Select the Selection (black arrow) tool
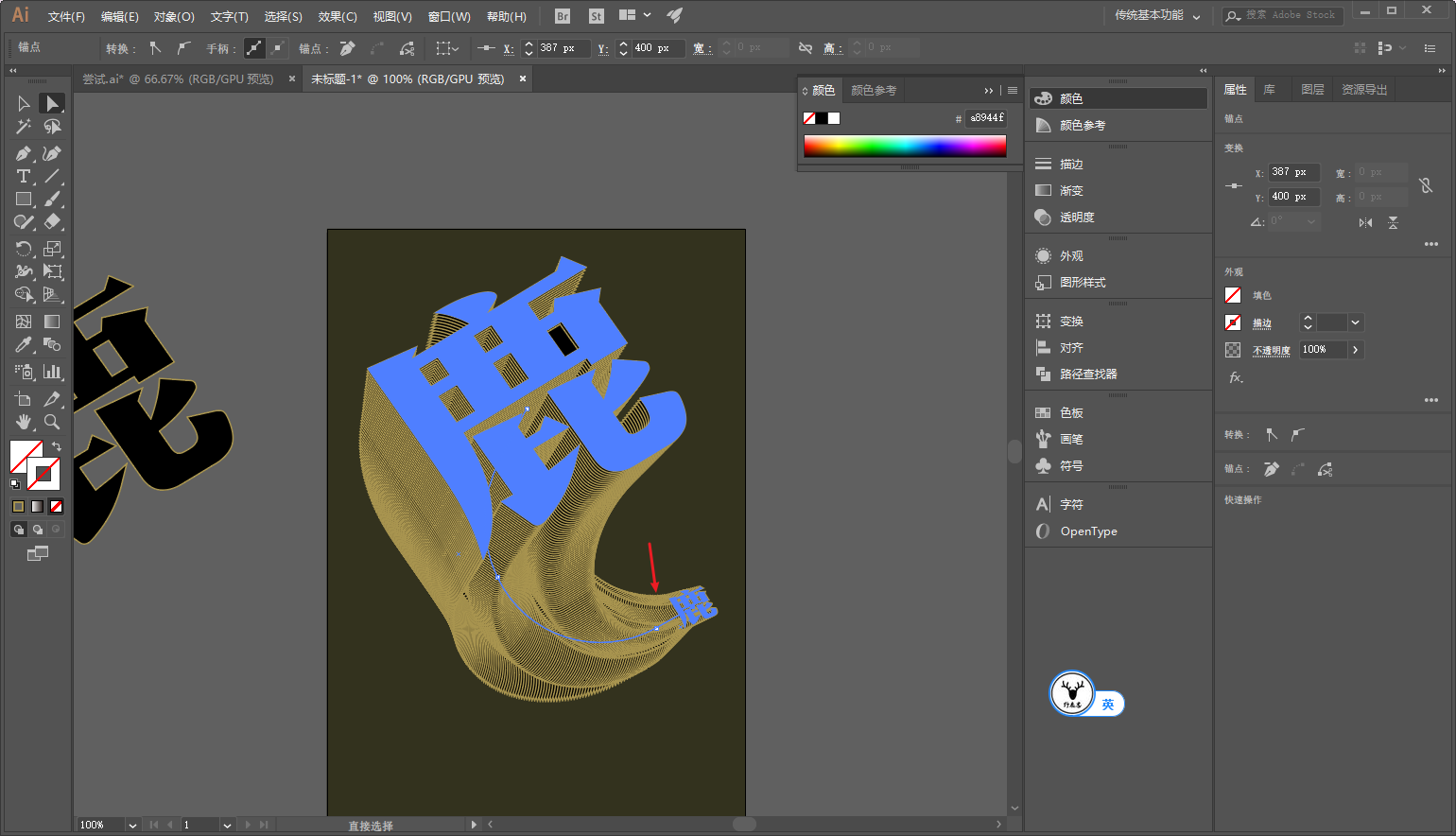This screenshot has width=1456, height=836. tap(24, 103)
